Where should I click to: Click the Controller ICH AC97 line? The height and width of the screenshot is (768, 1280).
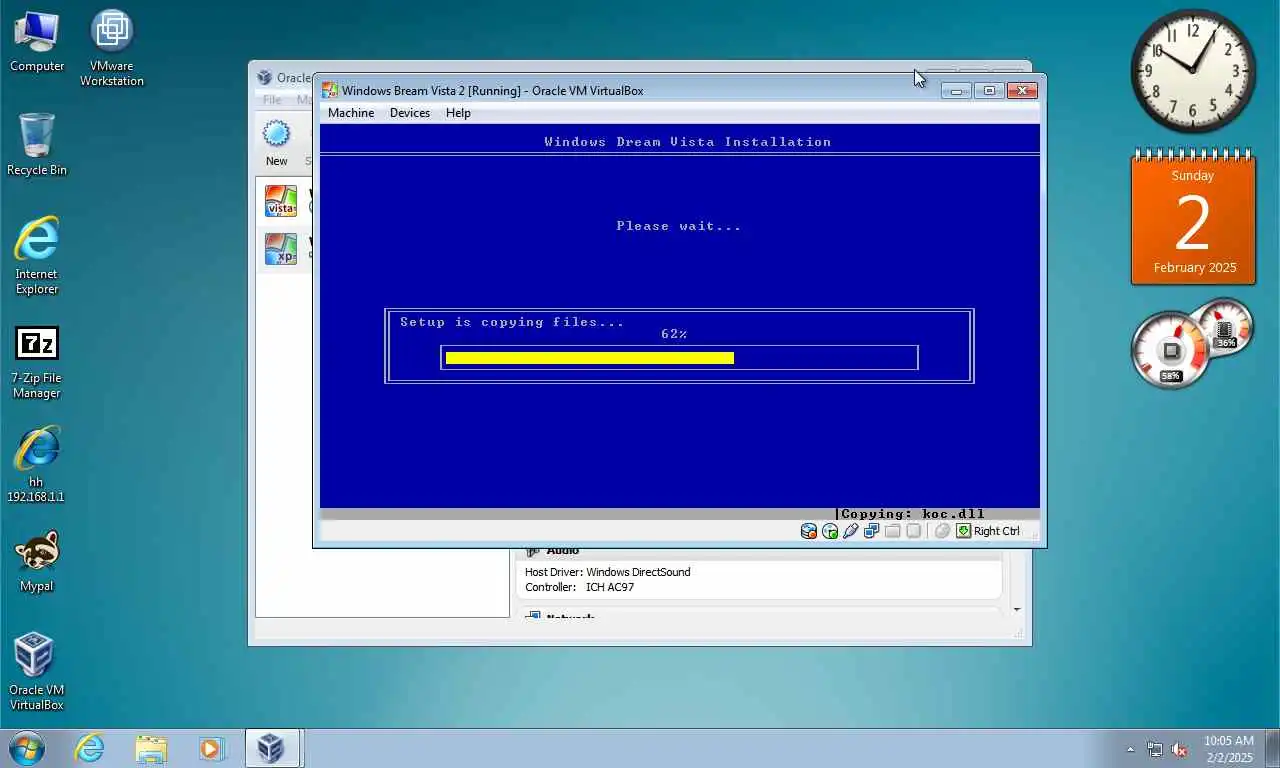point(580,587)
